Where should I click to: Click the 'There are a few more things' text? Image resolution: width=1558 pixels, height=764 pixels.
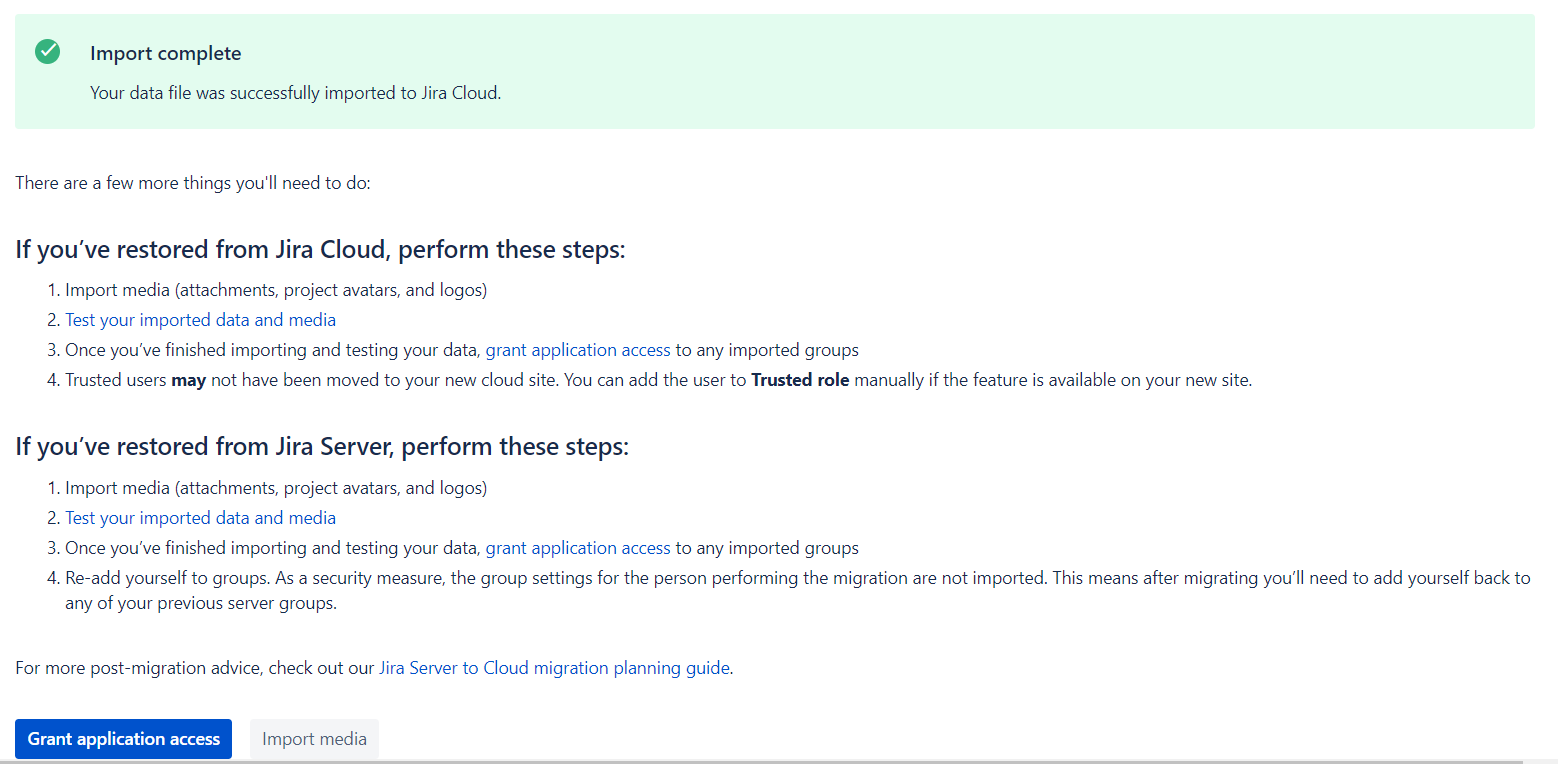point(193,184)
